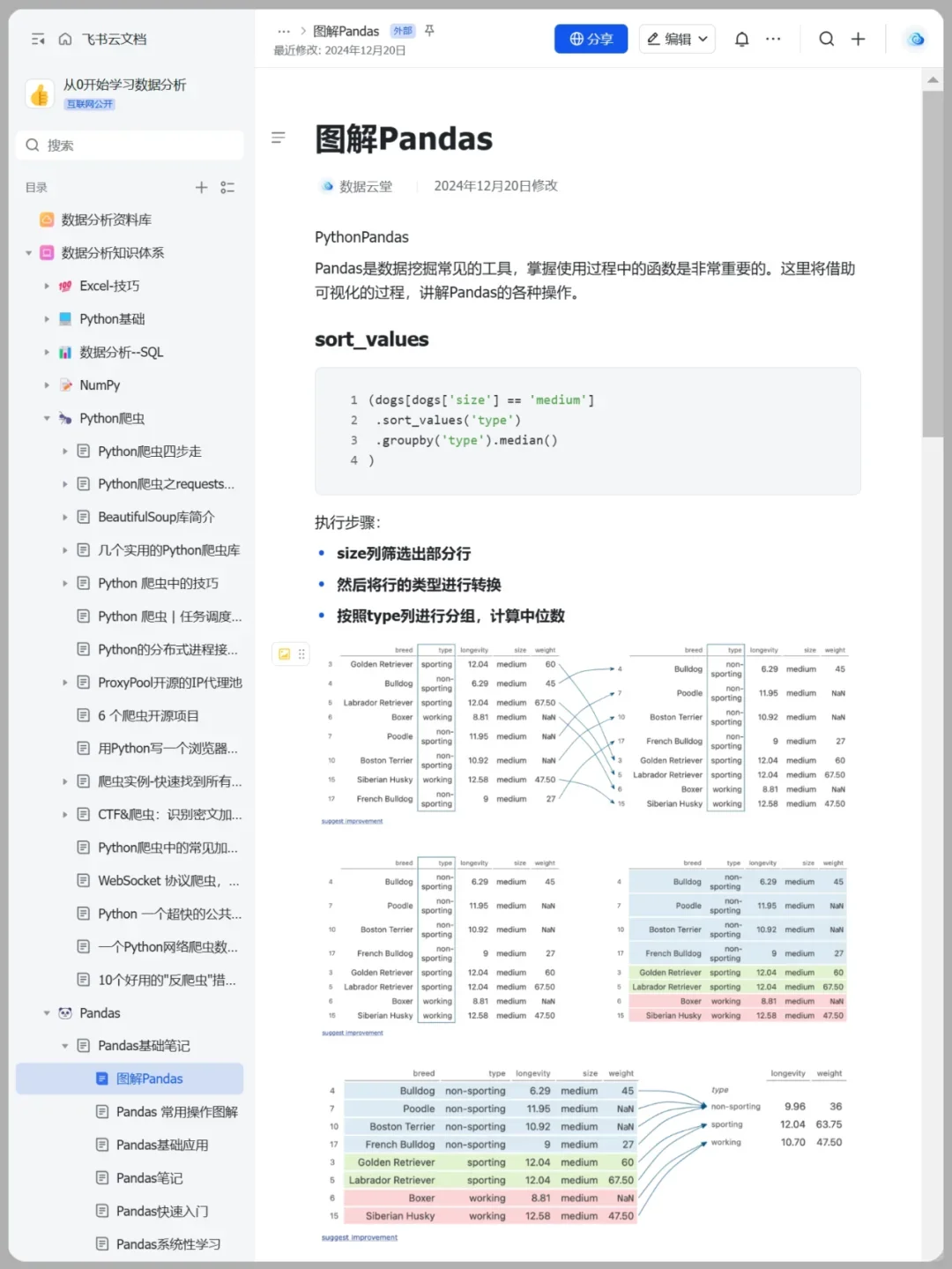The image size is (952, 1269).
Task: Click the notification bell icon
Action: pyautogui.click(x=741, y=39)
